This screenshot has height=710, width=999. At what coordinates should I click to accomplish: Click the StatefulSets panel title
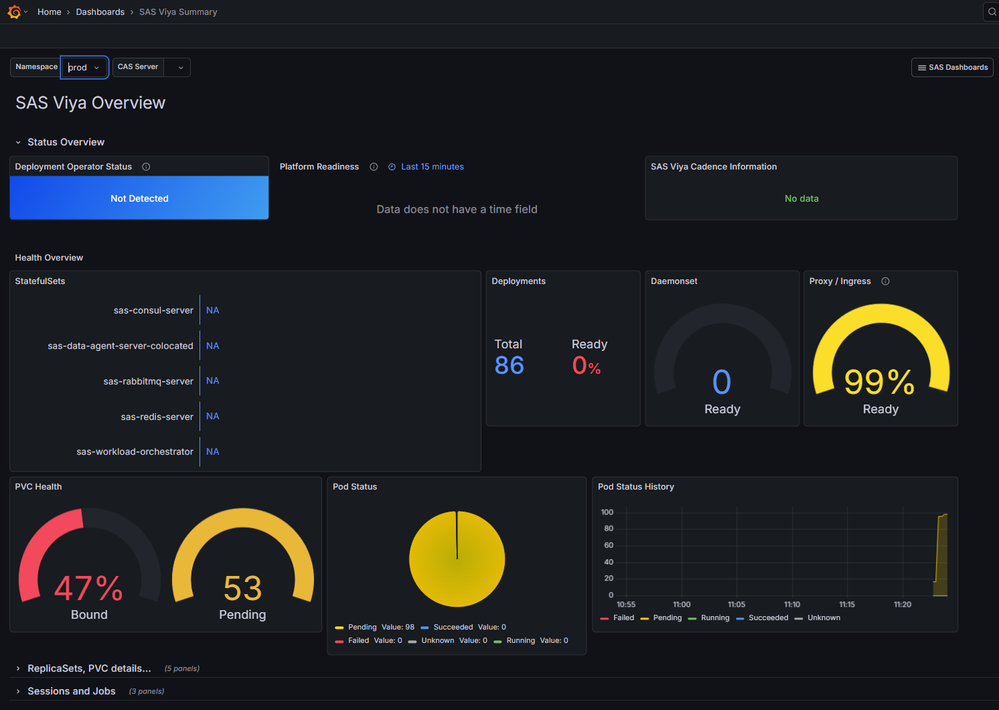40,281
